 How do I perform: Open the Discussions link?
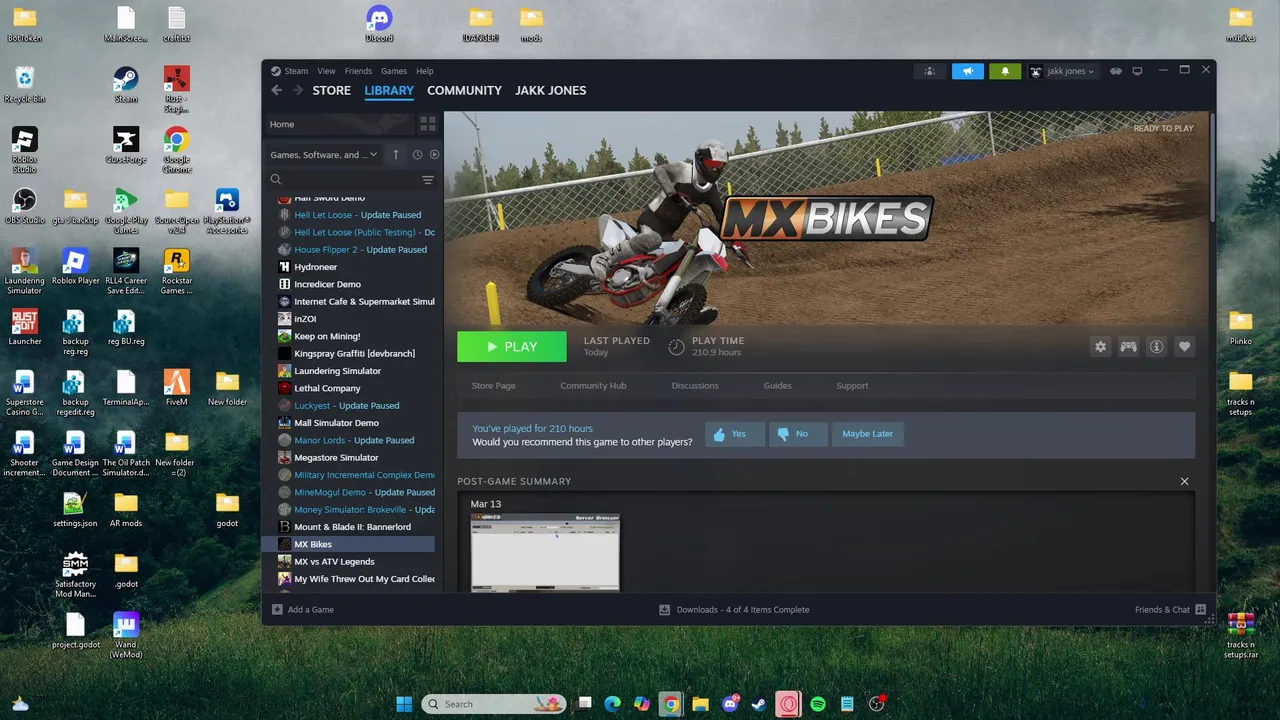pos(695,386)
